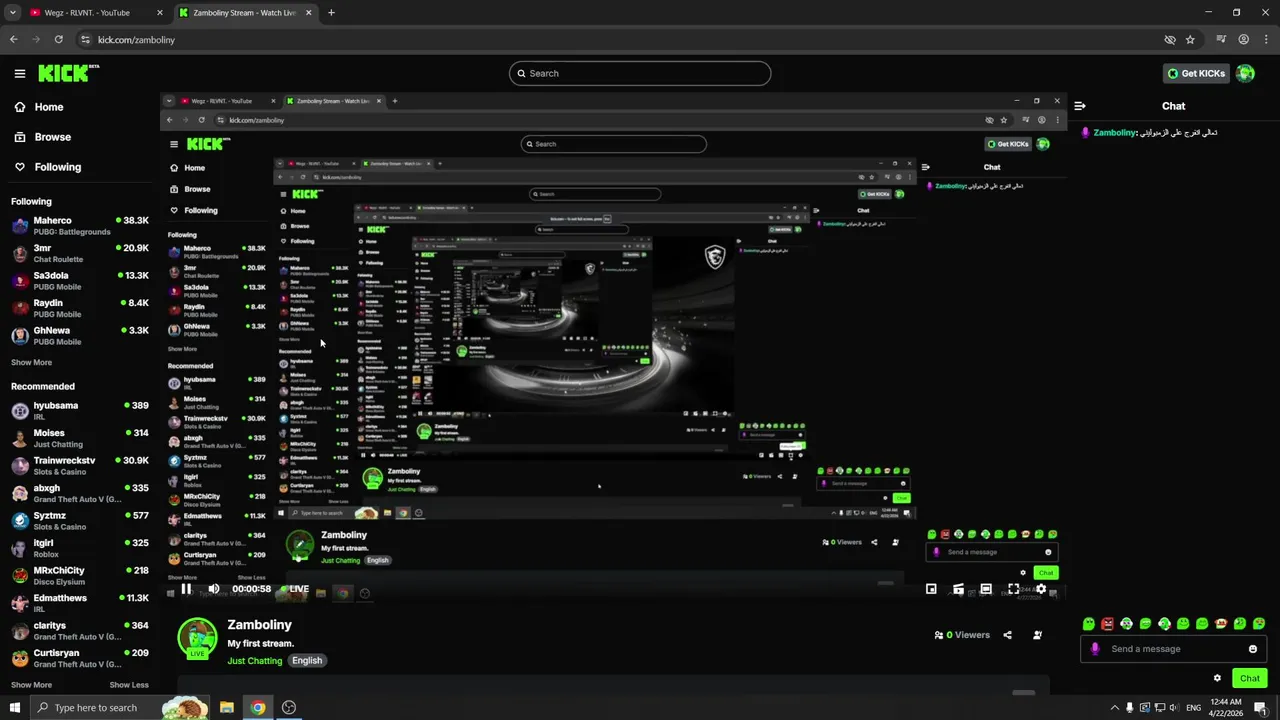The height and width of the screenshot is (720, 1280).
Task: Click Send a message field in main chat
Action: coord(1171,649)
